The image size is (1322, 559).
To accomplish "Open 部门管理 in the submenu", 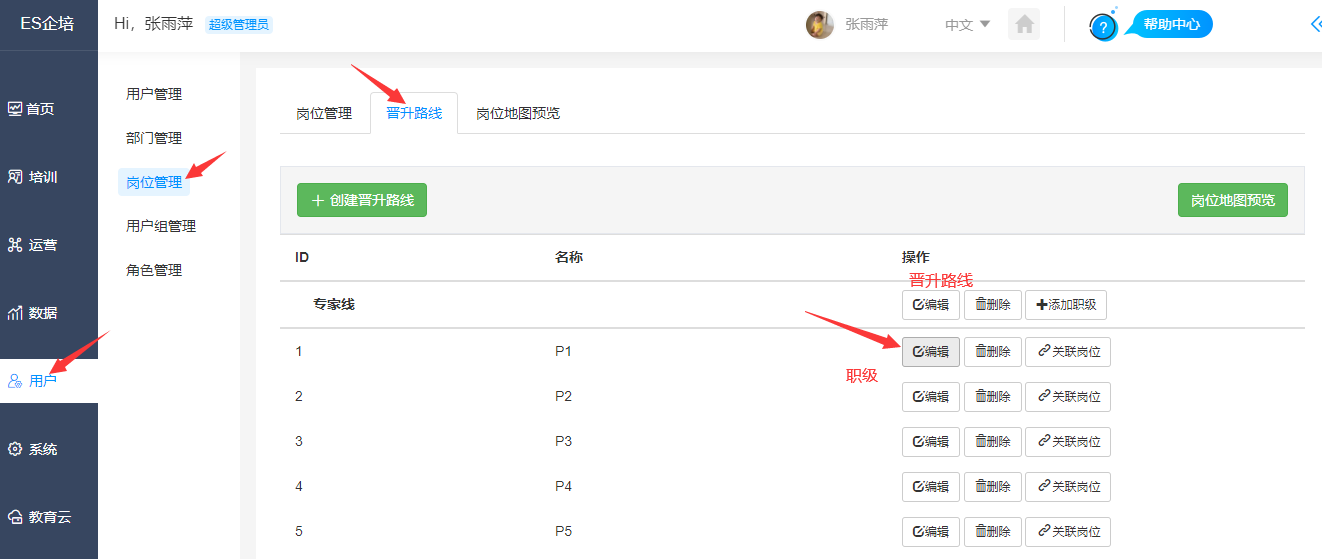I will (x=154, y=138).
